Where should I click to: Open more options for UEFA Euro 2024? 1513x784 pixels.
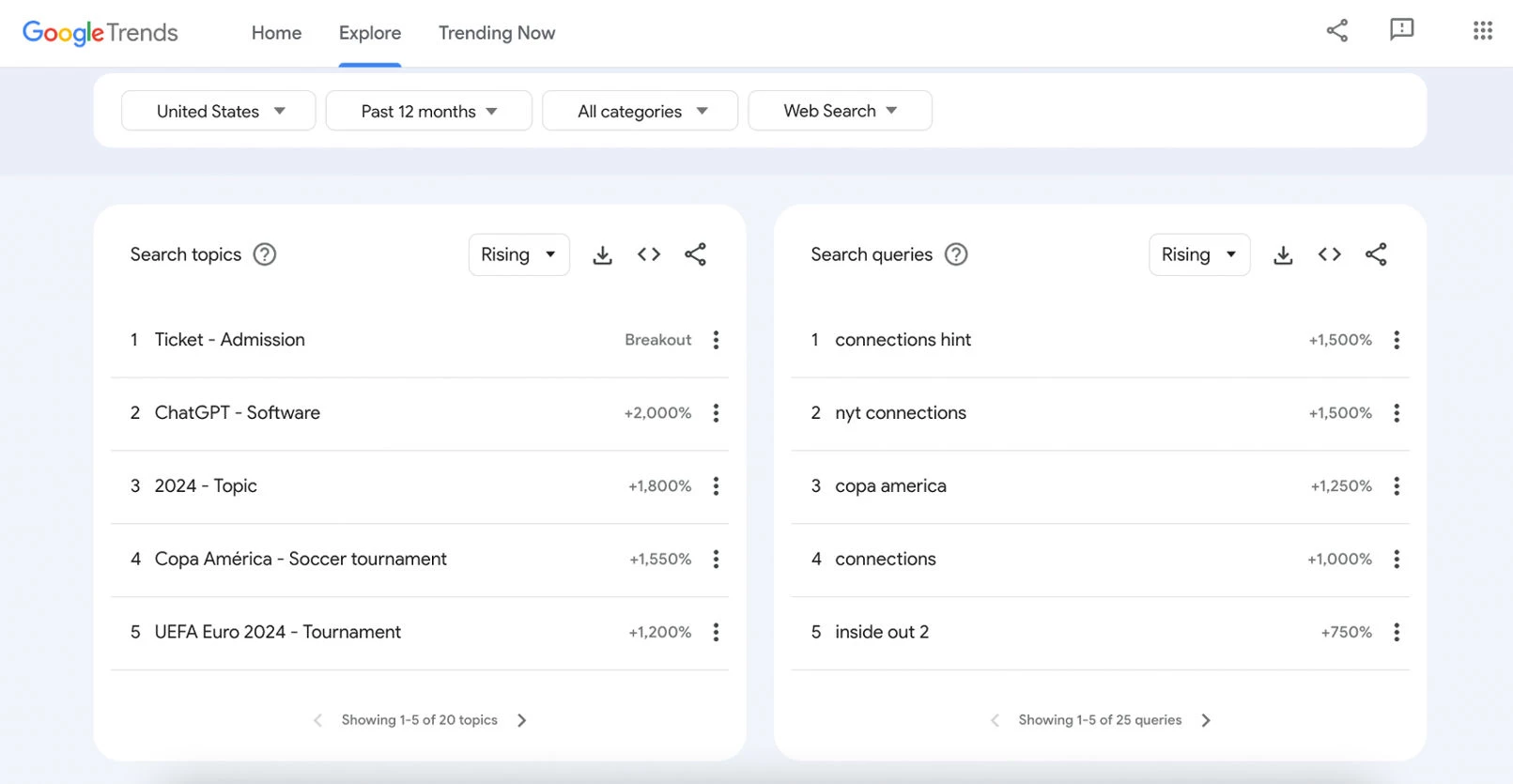(x=716, y=633)
